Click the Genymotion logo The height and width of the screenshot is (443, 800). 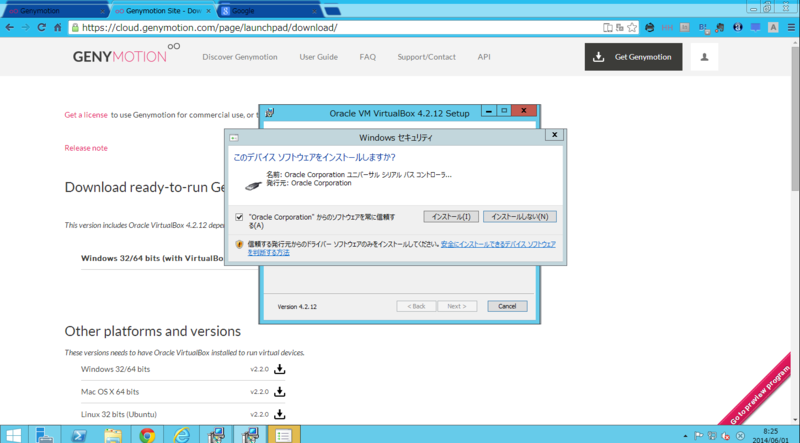[x=126, y=54]
